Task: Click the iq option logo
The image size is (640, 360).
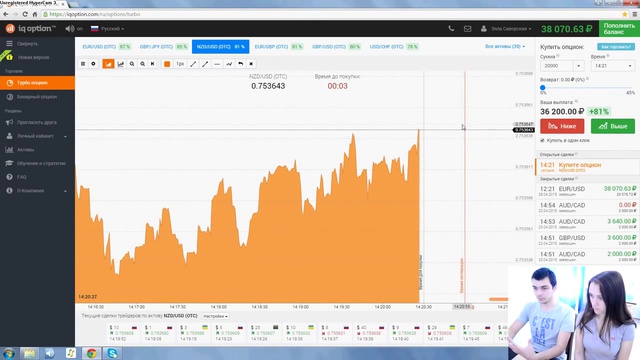Action: pyautogui.click(x=31, y=29)
